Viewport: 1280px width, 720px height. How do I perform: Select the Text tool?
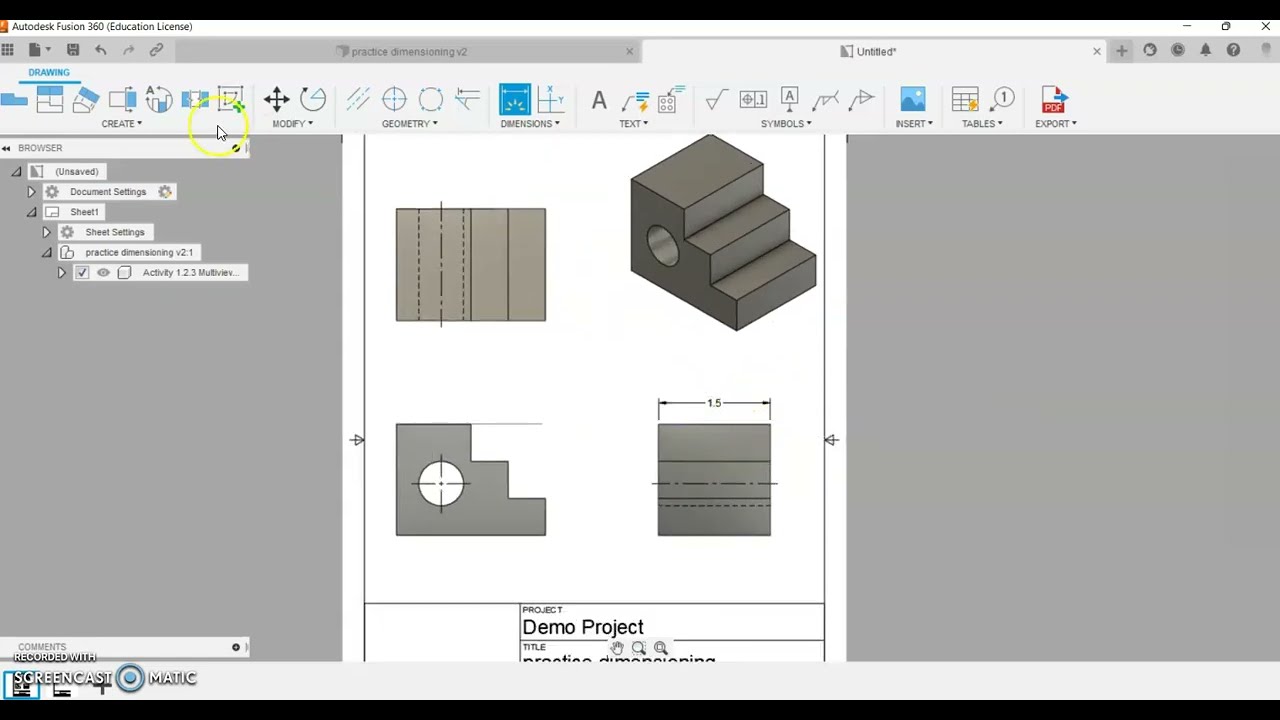pos(598,99)
